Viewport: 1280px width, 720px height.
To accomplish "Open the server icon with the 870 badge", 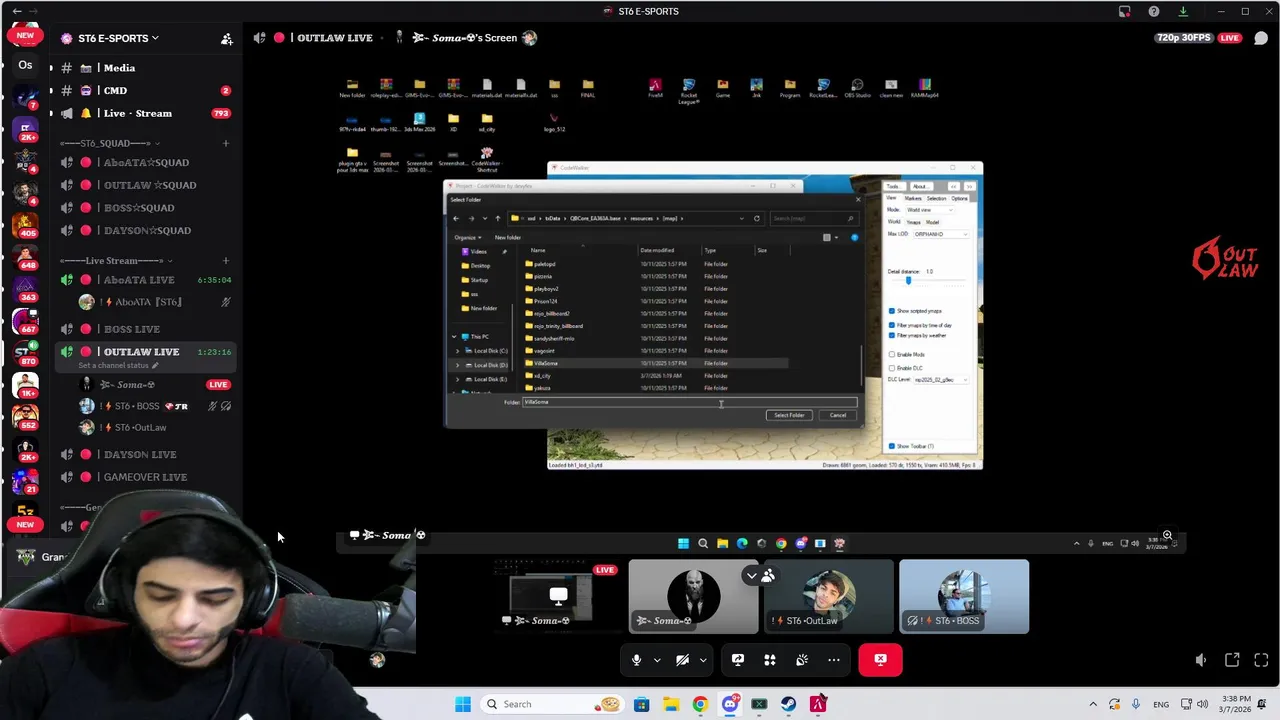I will coord(25,352).
